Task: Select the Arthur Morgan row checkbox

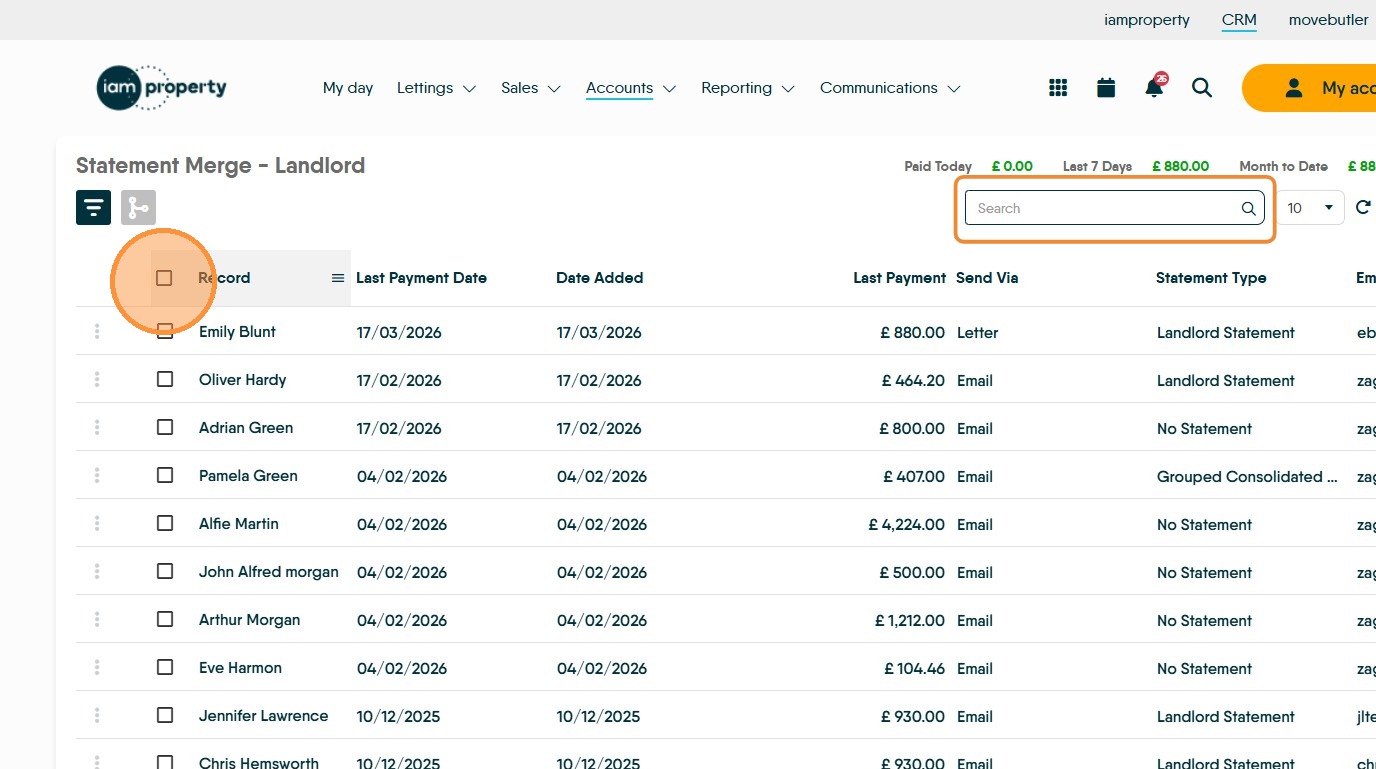Action: [x=165, y=620]
